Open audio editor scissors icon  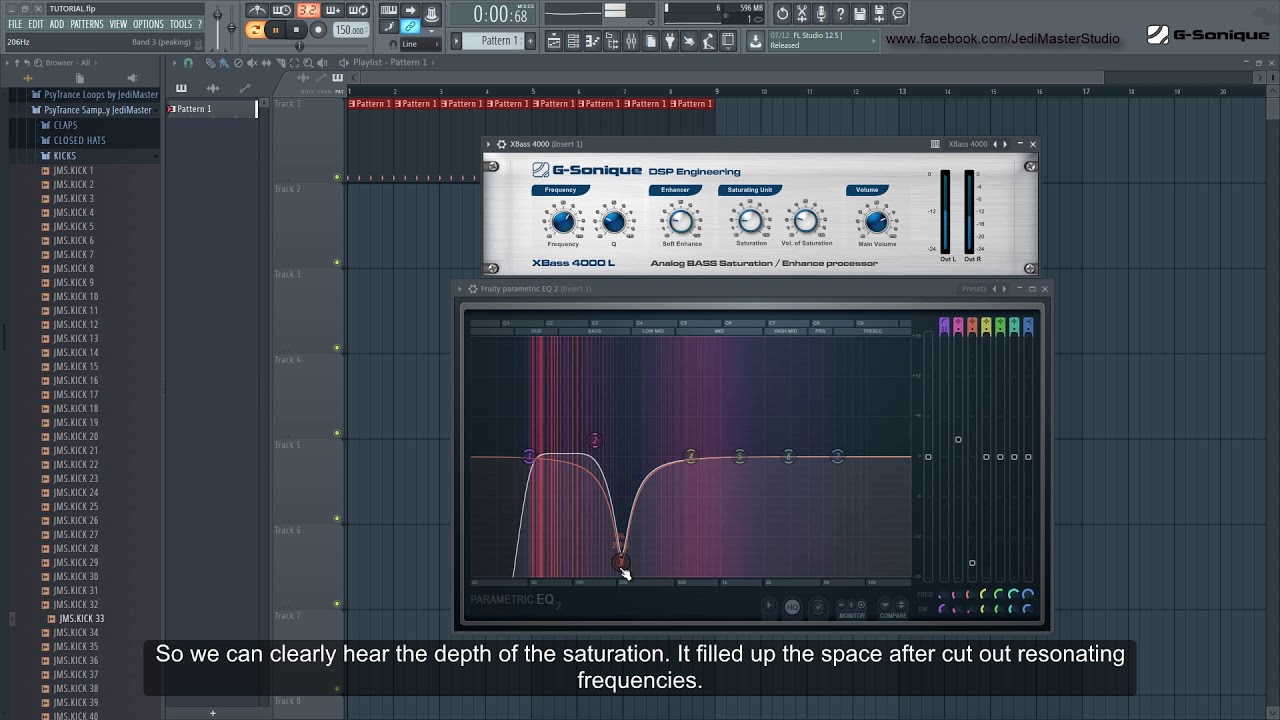click(x=802, y=13)
